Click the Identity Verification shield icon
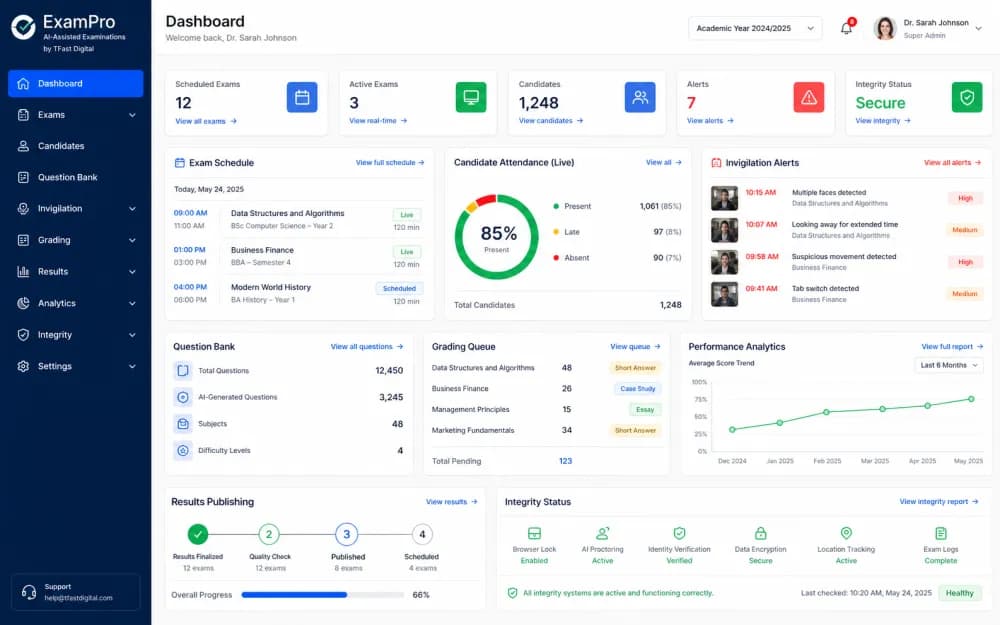This screenshot has width=1000, height=625. click(679, 533)
